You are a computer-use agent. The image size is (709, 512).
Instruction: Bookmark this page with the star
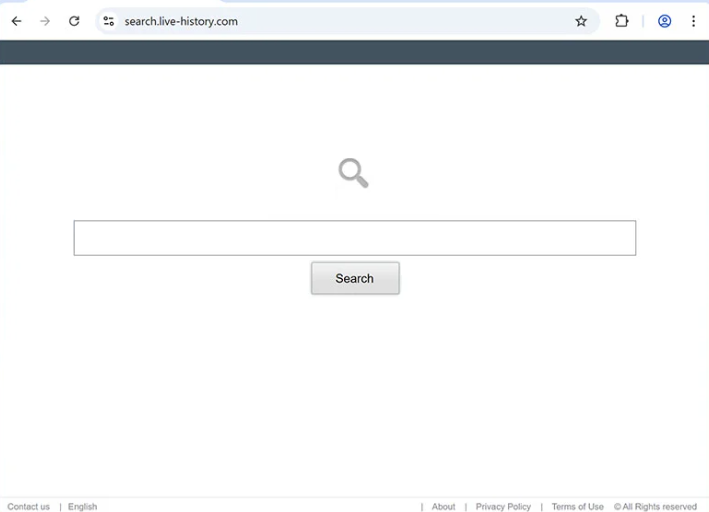(581, 21)
